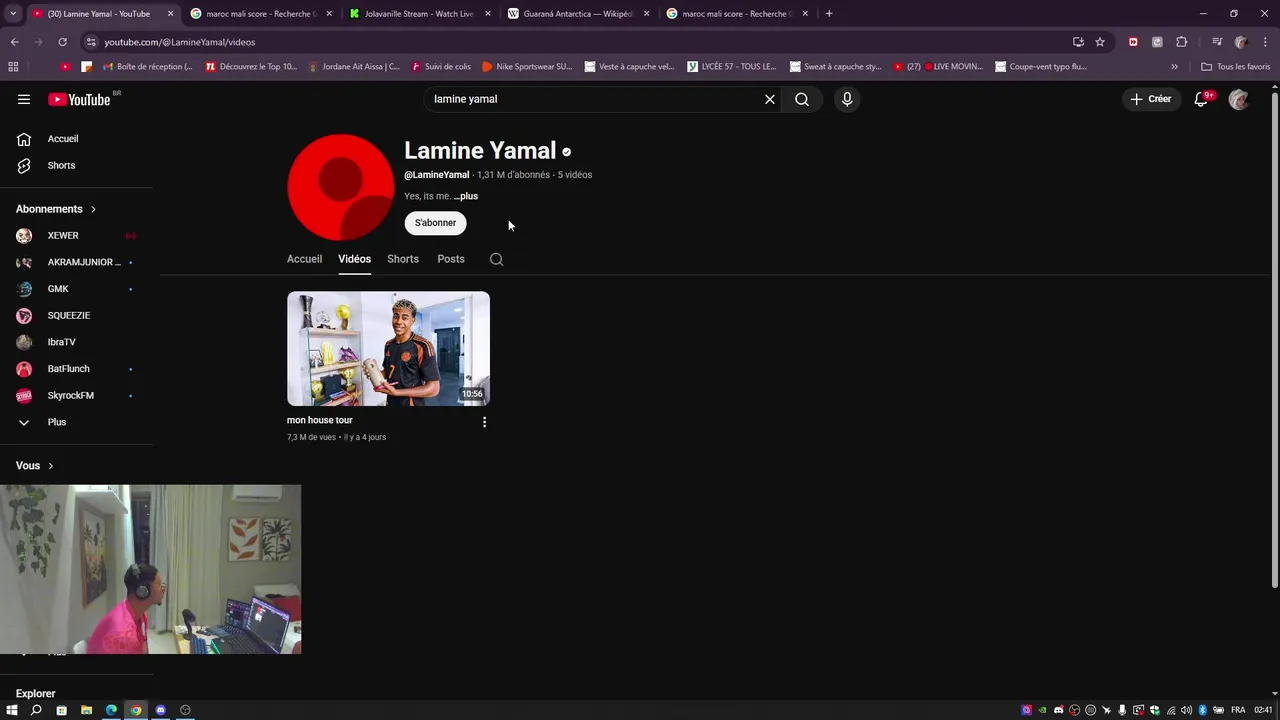
Task: Open Chrome apps grid in the bookmarks bar
Action: coord(13,67)
